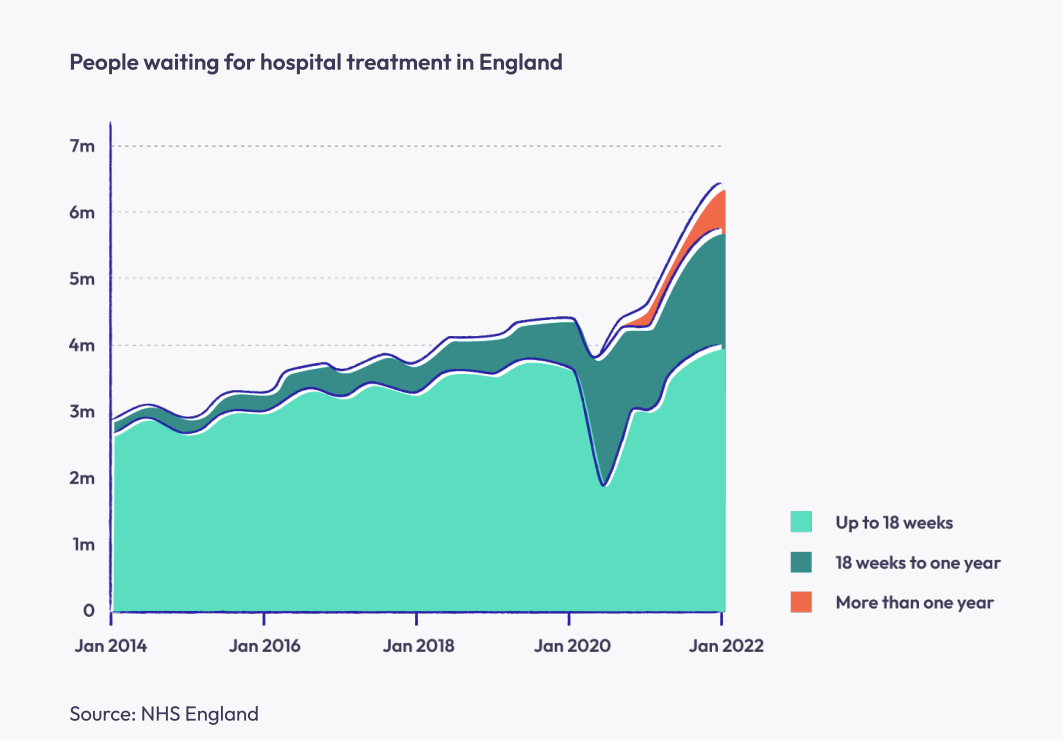Click the 'Source: NHS England' text
Image resolution: width=1063 pixels, height=747 pixels.
(164, 714)
